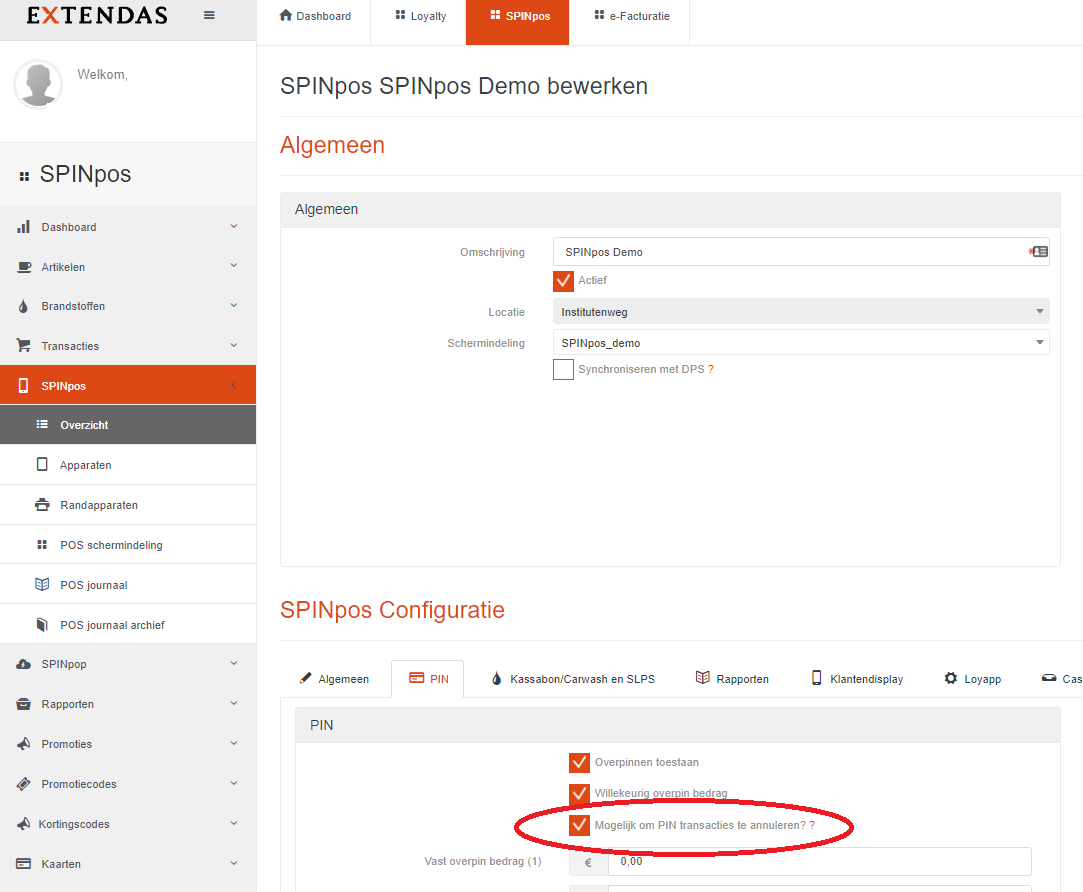Image resolution: width=1083 pixels, height=892 pixels.
Task: Switch to Loyapp tab
Action: [x=972, y=679]
